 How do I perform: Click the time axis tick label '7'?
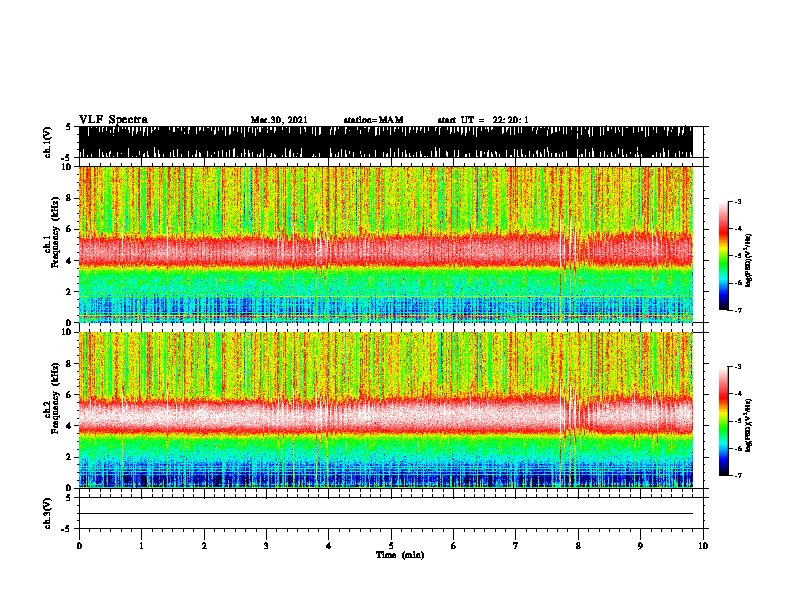tap(516, 546)
